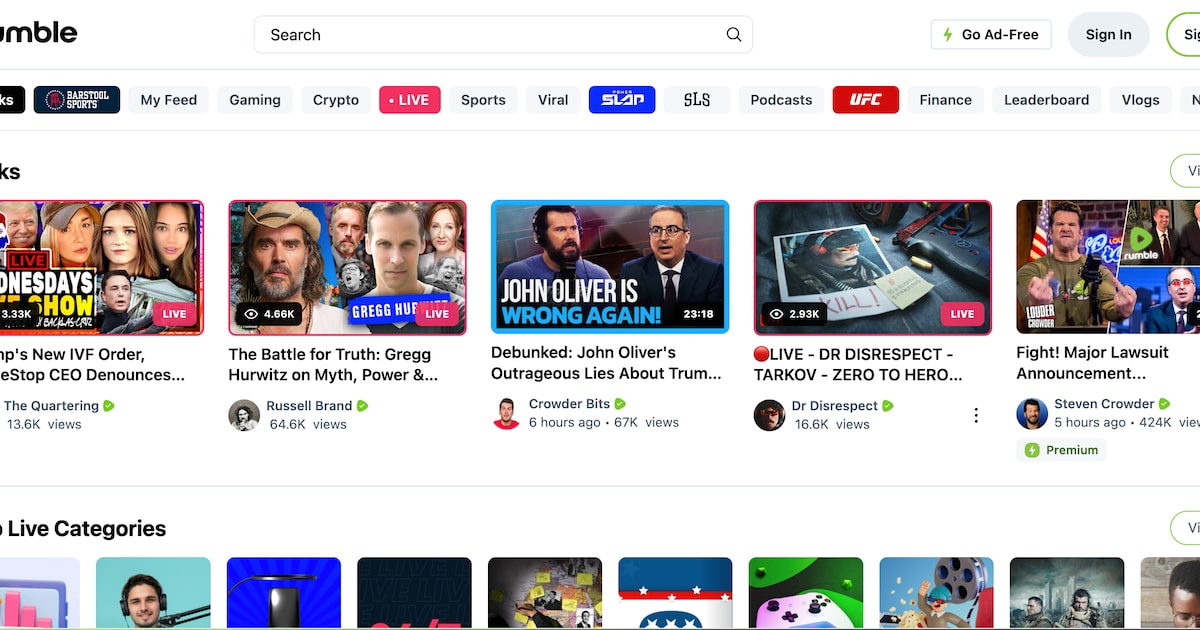Viewport: 1200px width, 630px height.
Task: Select the UFC logo chip
Action: pos(866,100)
